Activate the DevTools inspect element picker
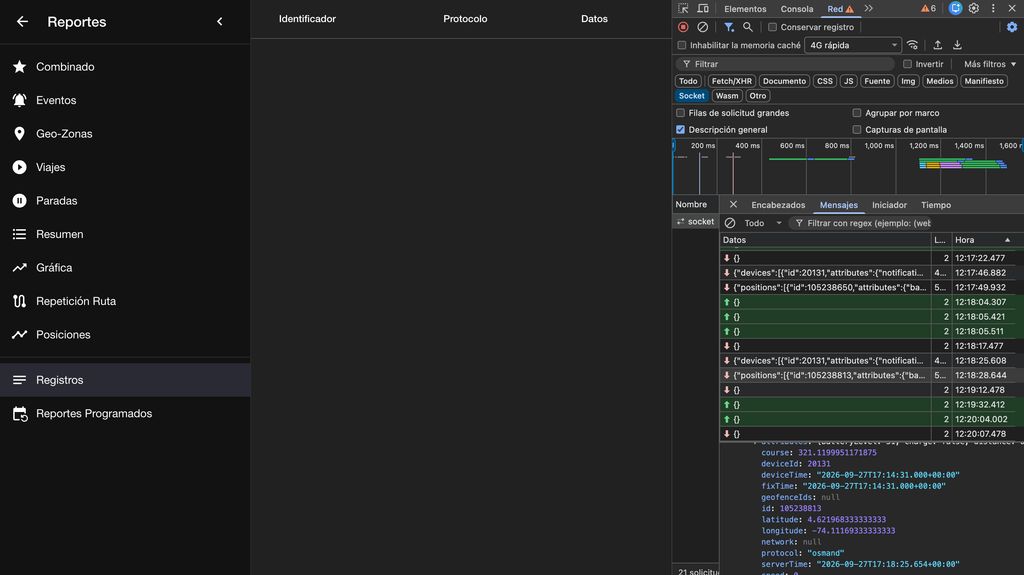Viewport: 1024px width, 575px height. coord(683,8)
